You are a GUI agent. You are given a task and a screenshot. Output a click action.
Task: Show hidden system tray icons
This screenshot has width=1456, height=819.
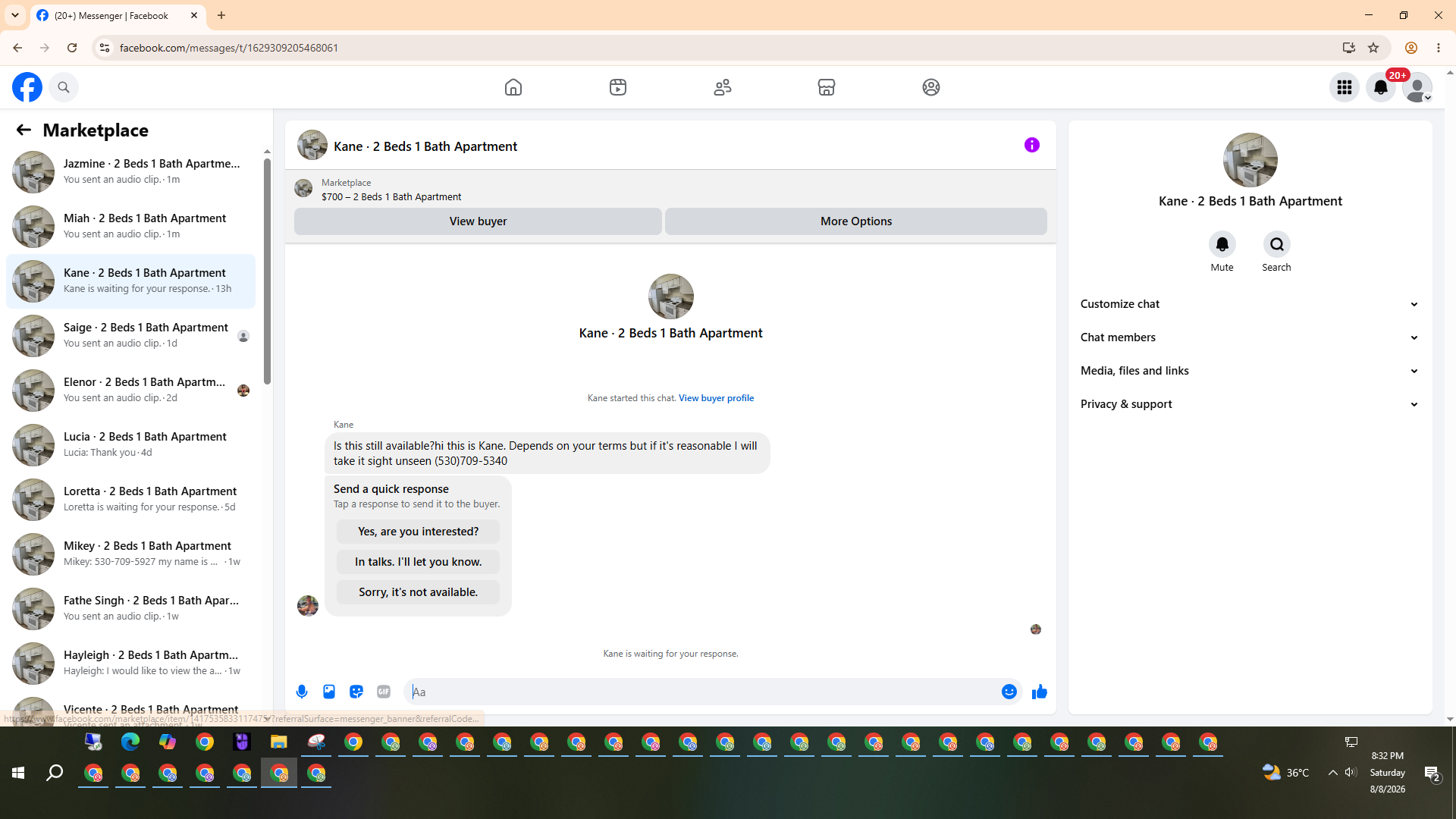(1332, 773)
